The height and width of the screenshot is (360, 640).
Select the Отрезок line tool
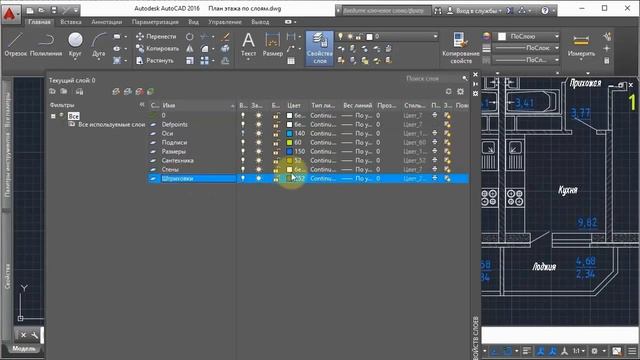point(16,45)
